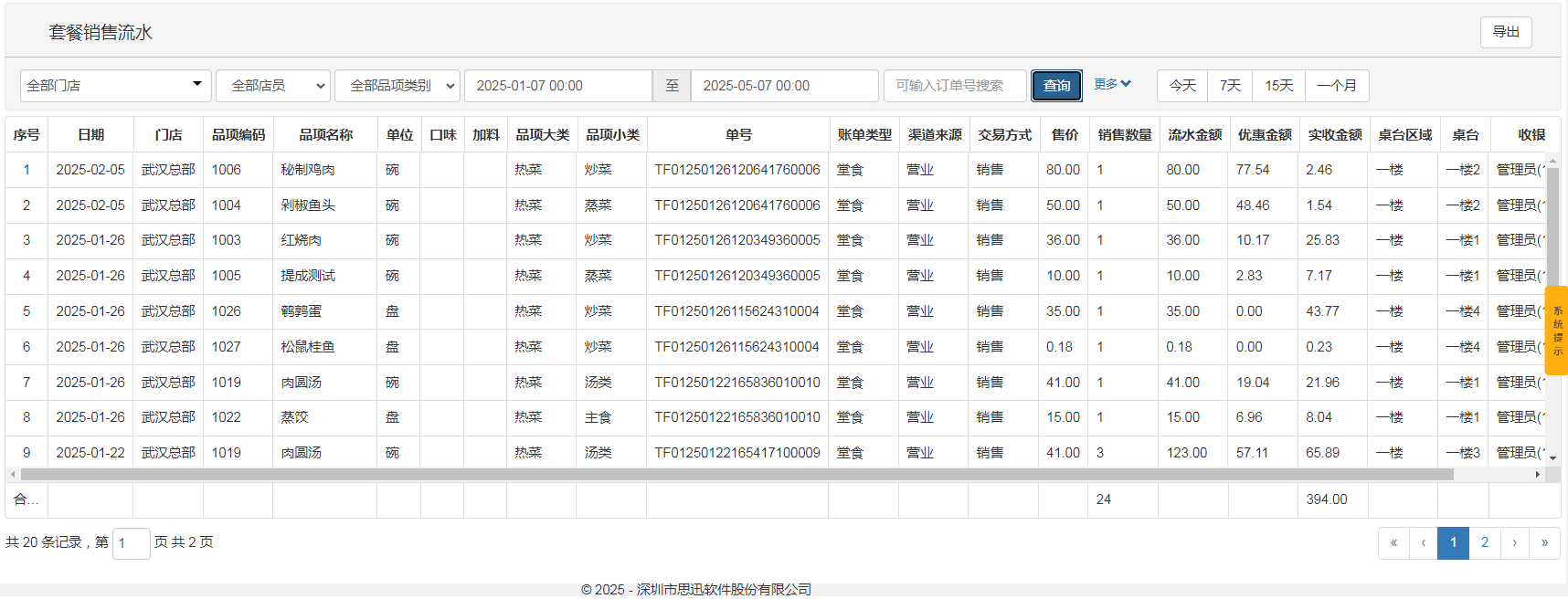Open the 全部店员 staff dropdown
The height and width of the screenshot is (599, 1568).
point(273,86)
